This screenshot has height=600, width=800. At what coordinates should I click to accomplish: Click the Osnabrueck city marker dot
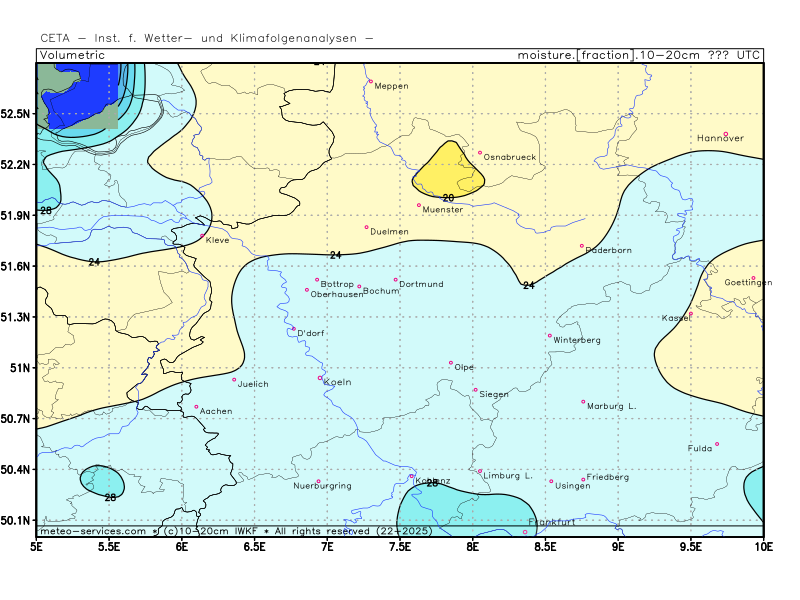pyautogui.click(x=480, y=153)
